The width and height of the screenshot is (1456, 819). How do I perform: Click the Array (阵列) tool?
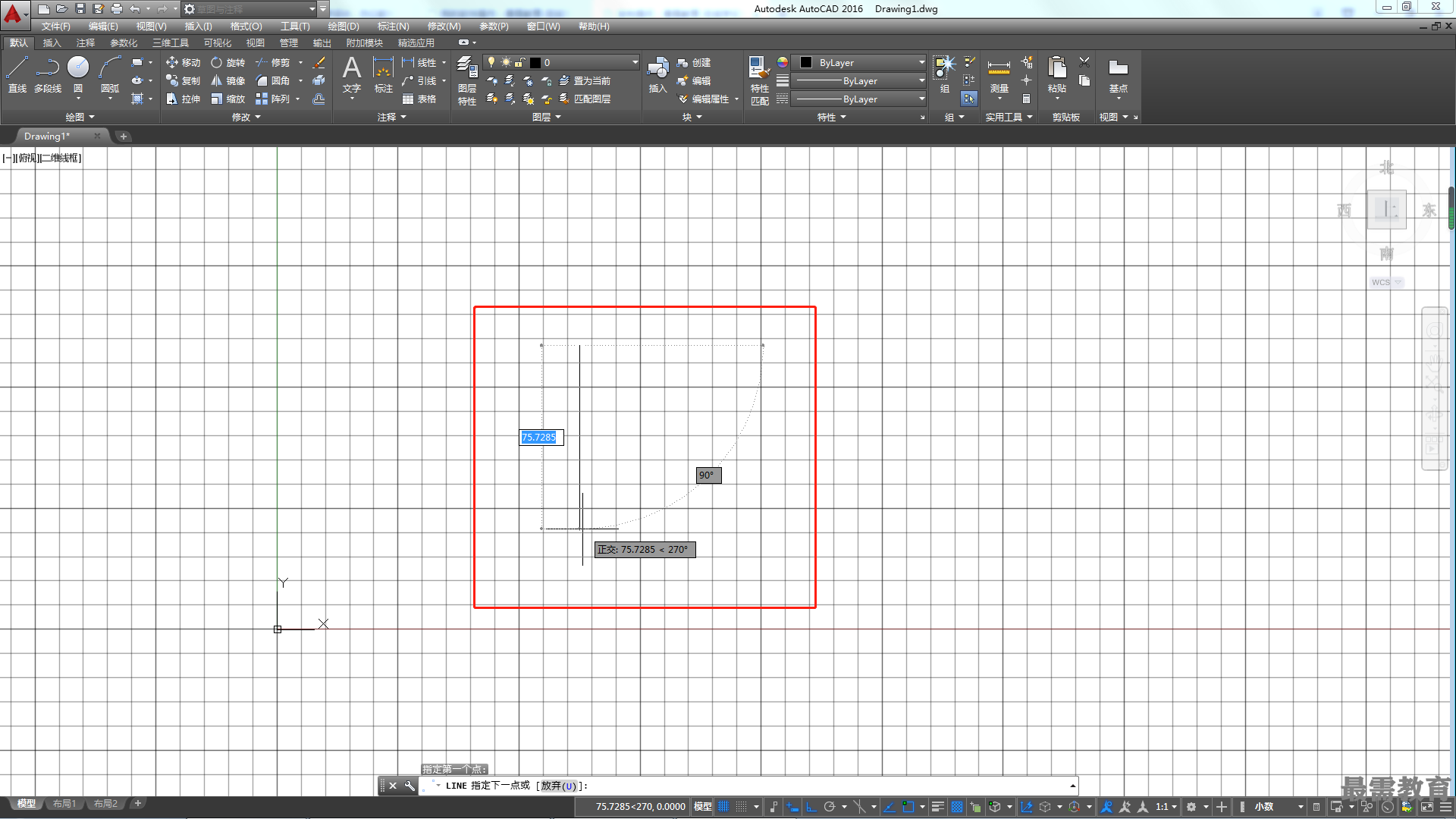273,99
